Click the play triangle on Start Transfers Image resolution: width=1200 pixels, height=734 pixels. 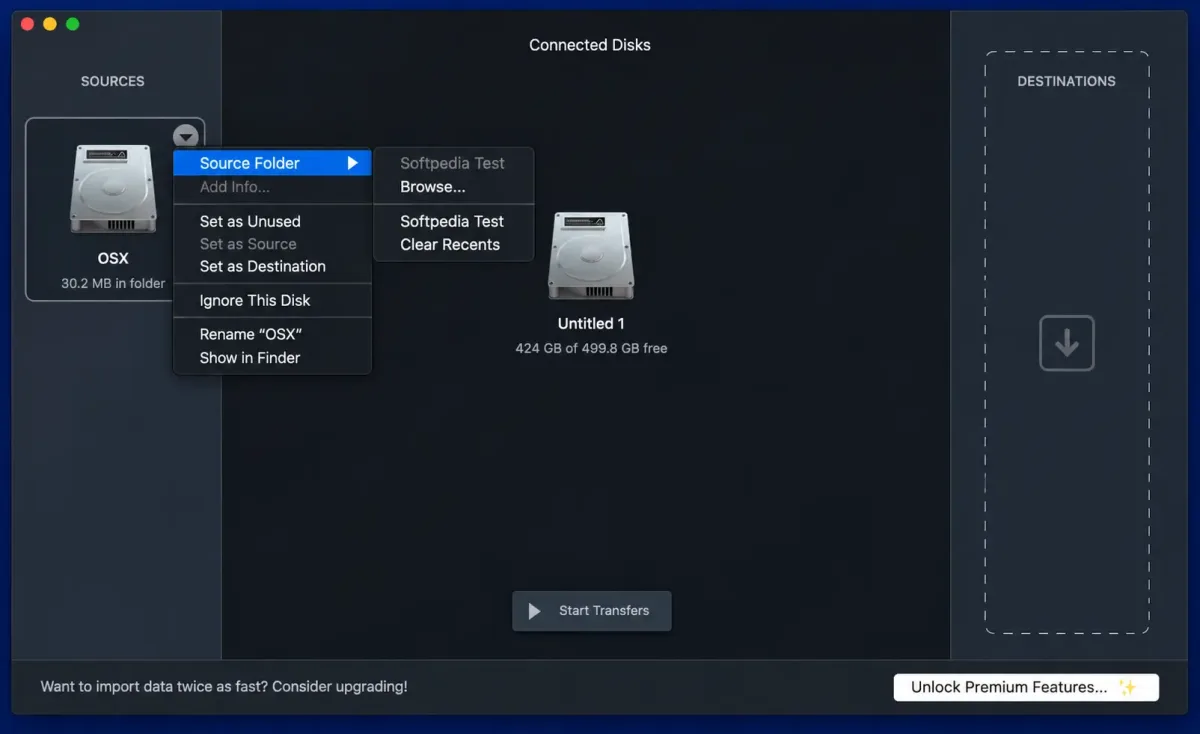[x=534, y=611]
